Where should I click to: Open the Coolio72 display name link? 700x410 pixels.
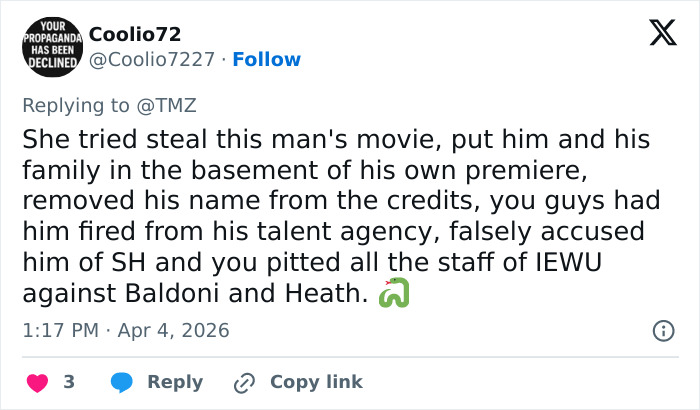[135, 34]
